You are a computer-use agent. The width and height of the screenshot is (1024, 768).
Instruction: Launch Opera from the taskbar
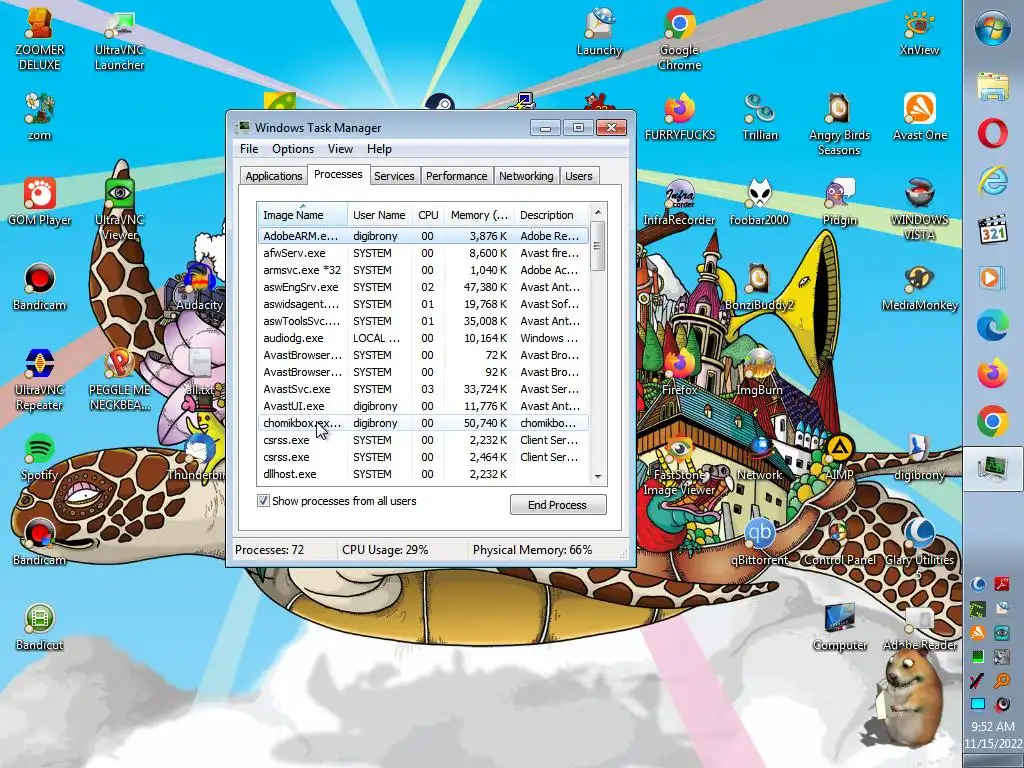[x=993, y=133]
